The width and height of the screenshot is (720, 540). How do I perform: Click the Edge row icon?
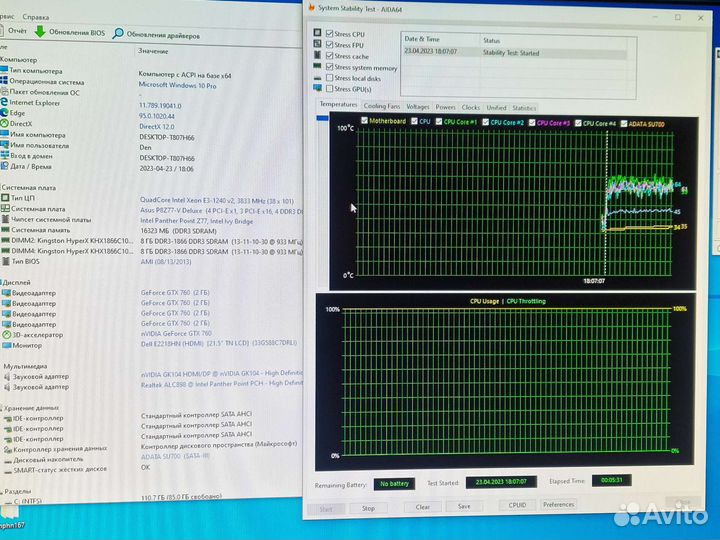(x=4, y=113)
